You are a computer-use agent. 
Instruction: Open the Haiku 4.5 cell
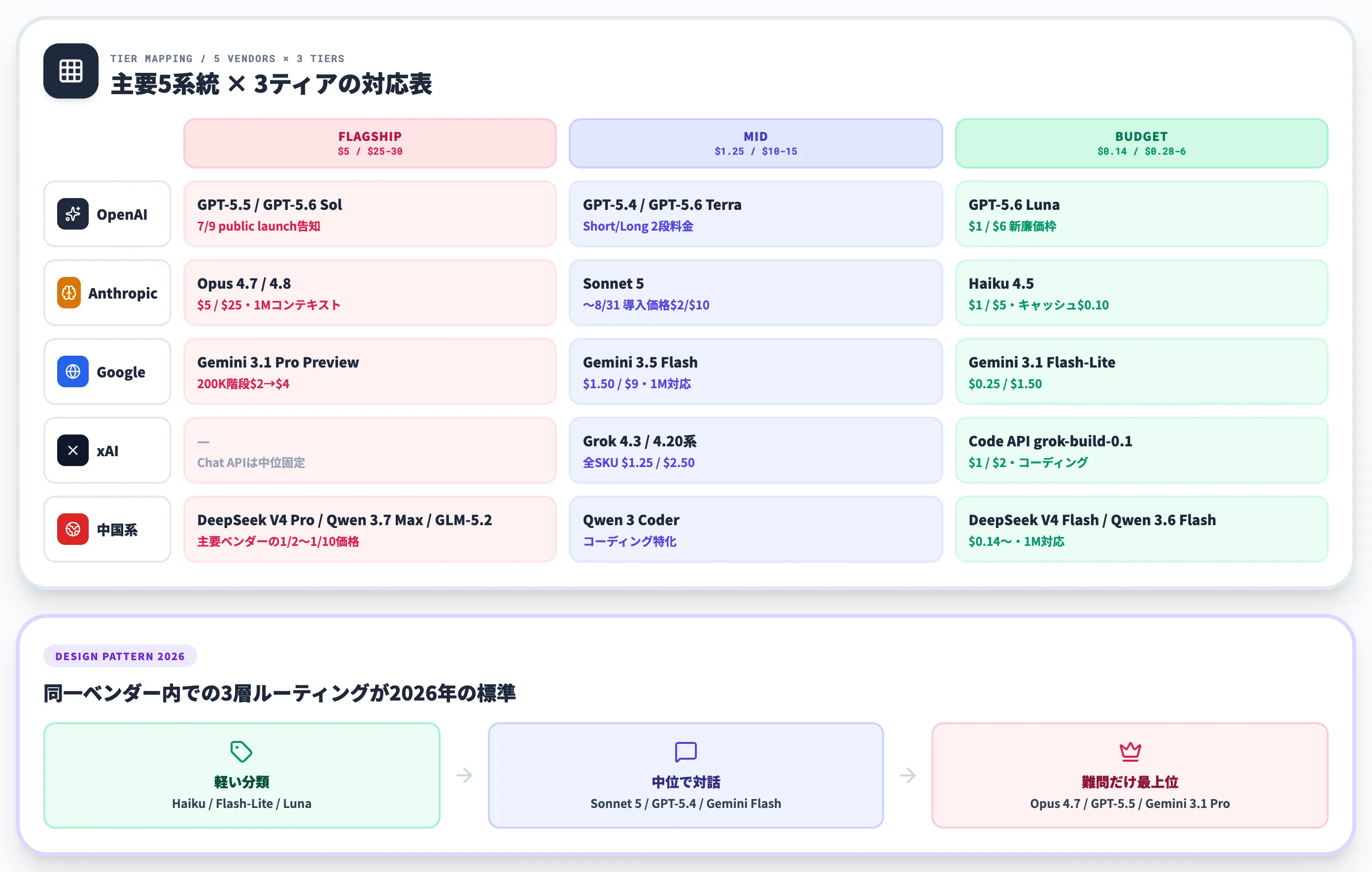1141,293
